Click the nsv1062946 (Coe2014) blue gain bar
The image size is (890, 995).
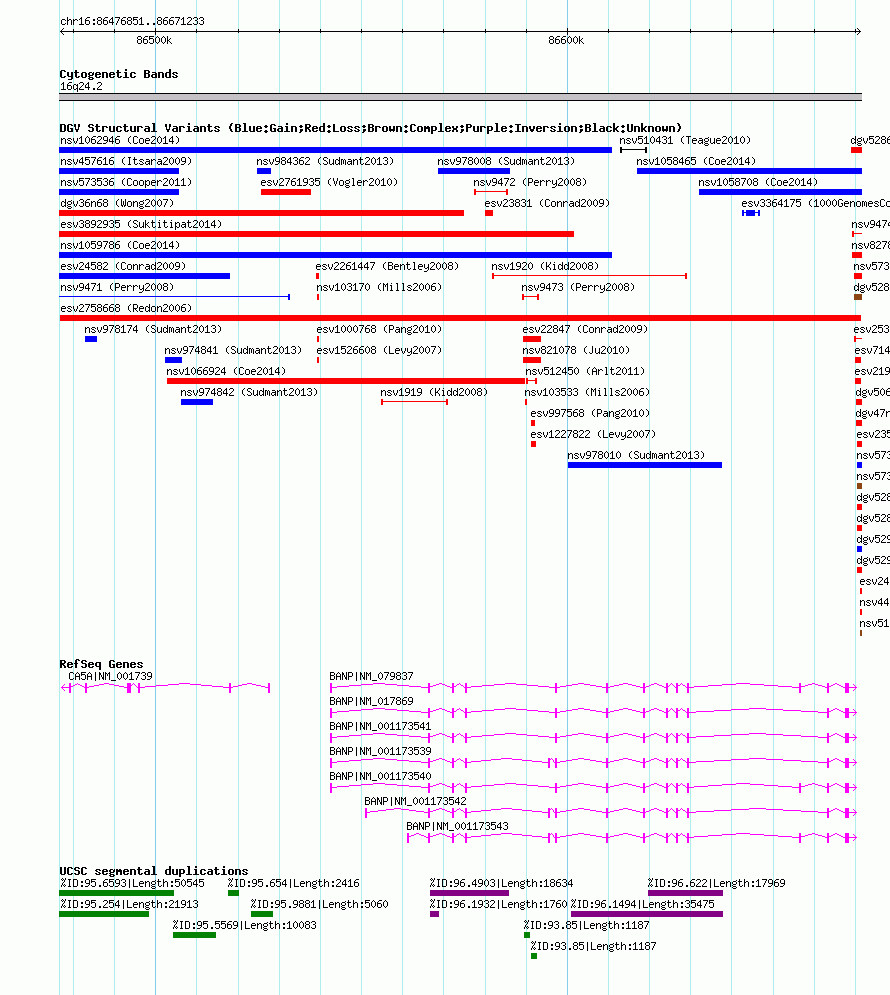pos(336,150)
